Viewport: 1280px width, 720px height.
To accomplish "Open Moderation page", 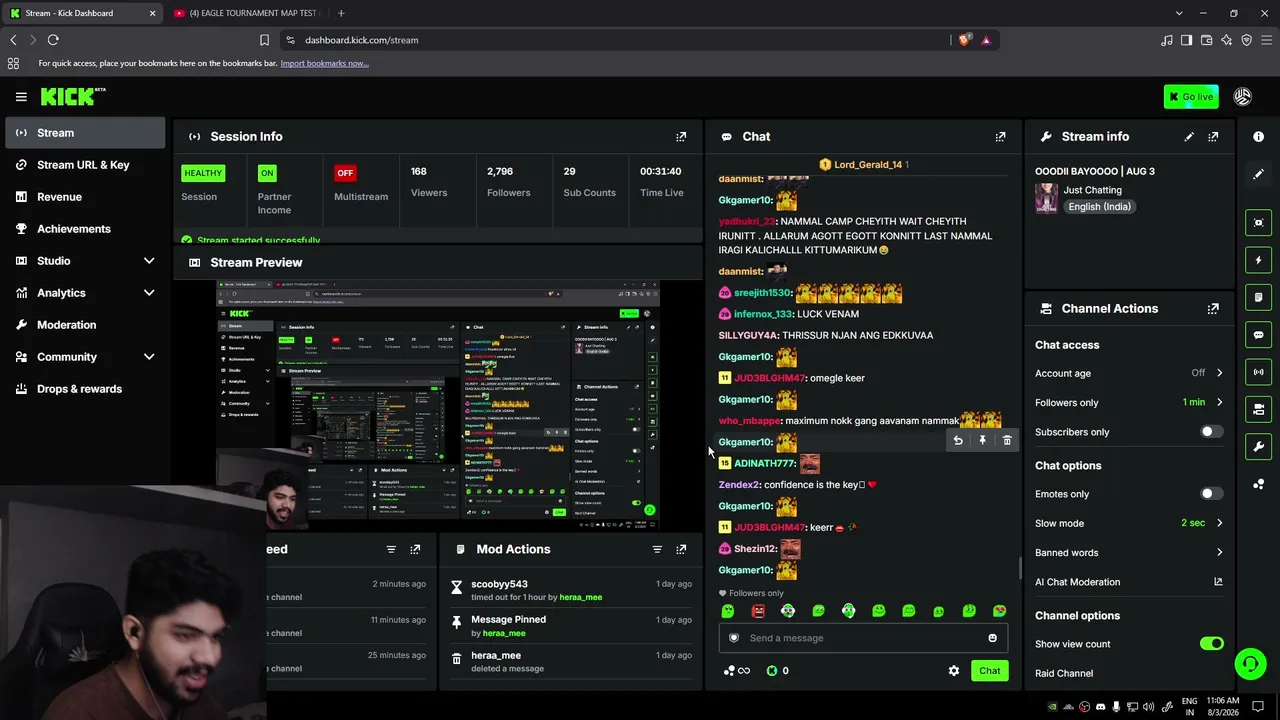I will [x=84, y=325].
